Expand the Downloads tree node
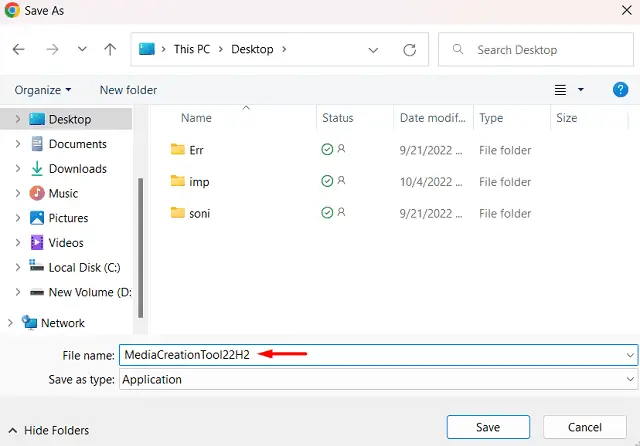 tap(18, 169)
